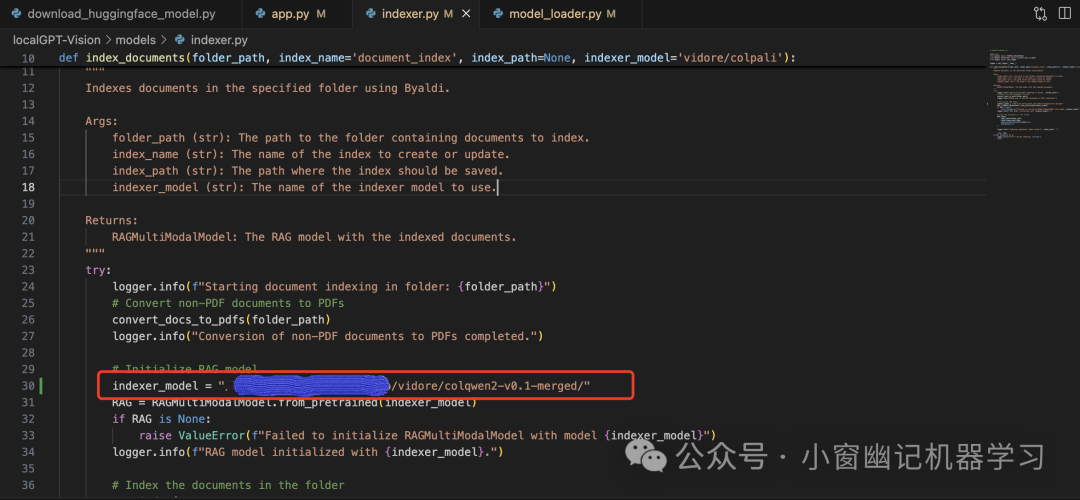Click the folder_path (str) docstring line

coord(351,138)
